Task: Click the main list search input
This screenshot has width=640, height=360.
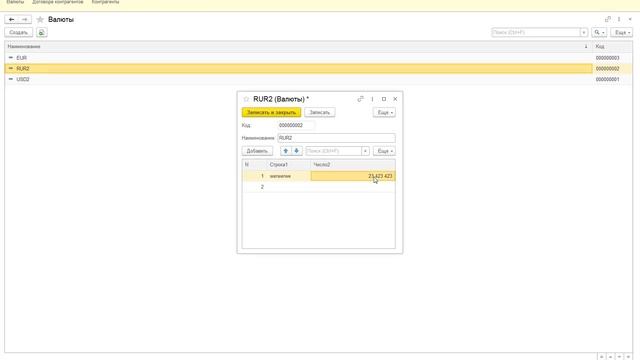Action: pyautogui.click(x=536, y=32)
